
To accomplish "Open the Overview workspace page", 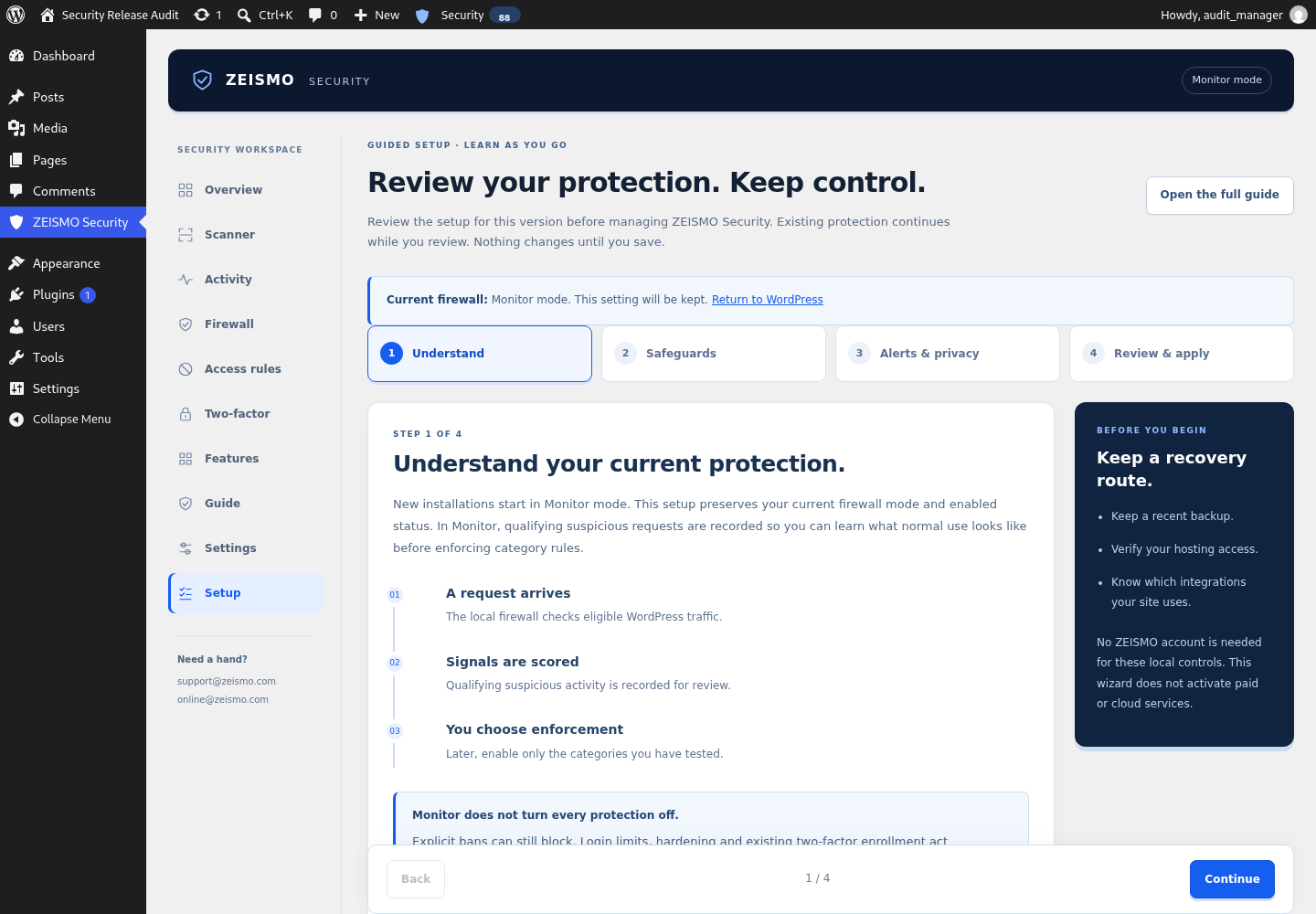I will coord(247,190).
